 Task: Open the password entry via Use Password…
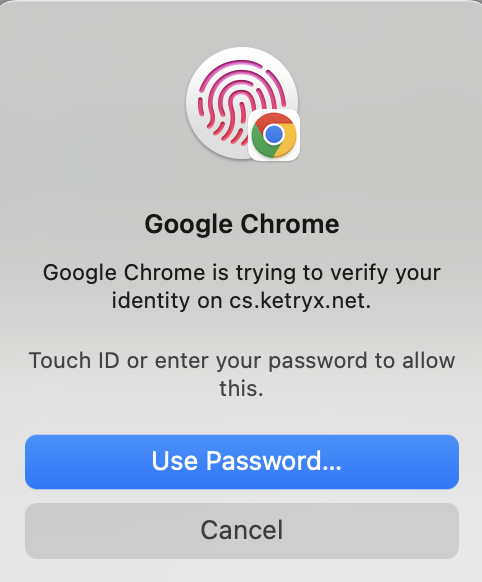pyautogui.click(x=242, y=462)
